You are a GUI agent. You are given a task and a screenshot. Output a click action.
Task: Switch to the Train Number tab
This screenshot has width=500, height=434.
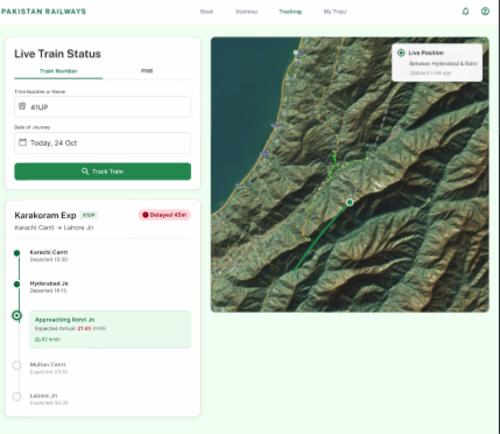(x=58, y=71)
